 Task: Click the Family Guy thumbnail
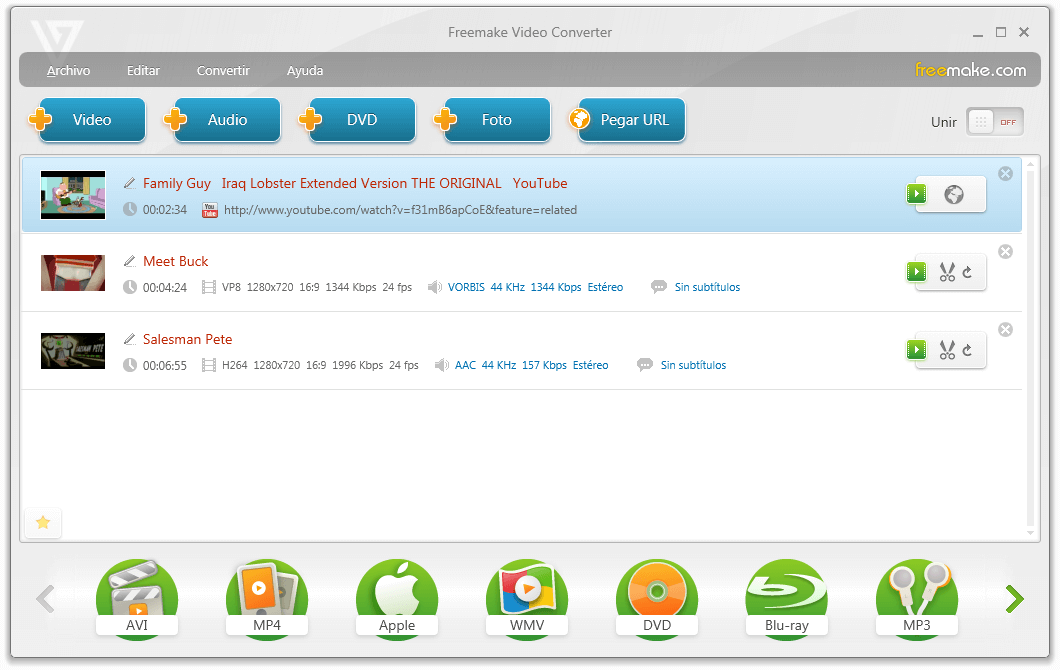[x=73, y=195]
